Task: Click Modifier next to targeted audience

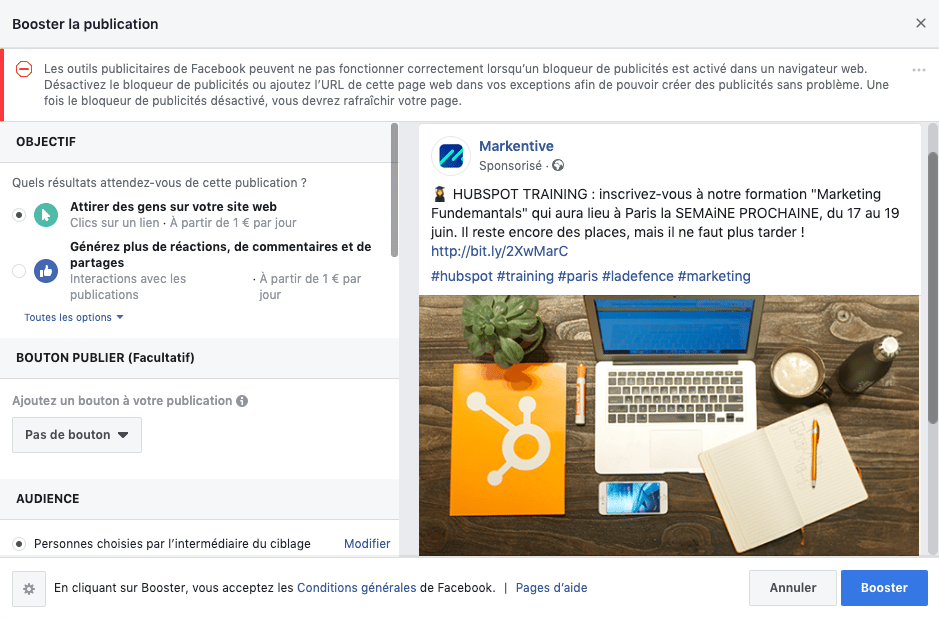Action: (x=367, y=544)
